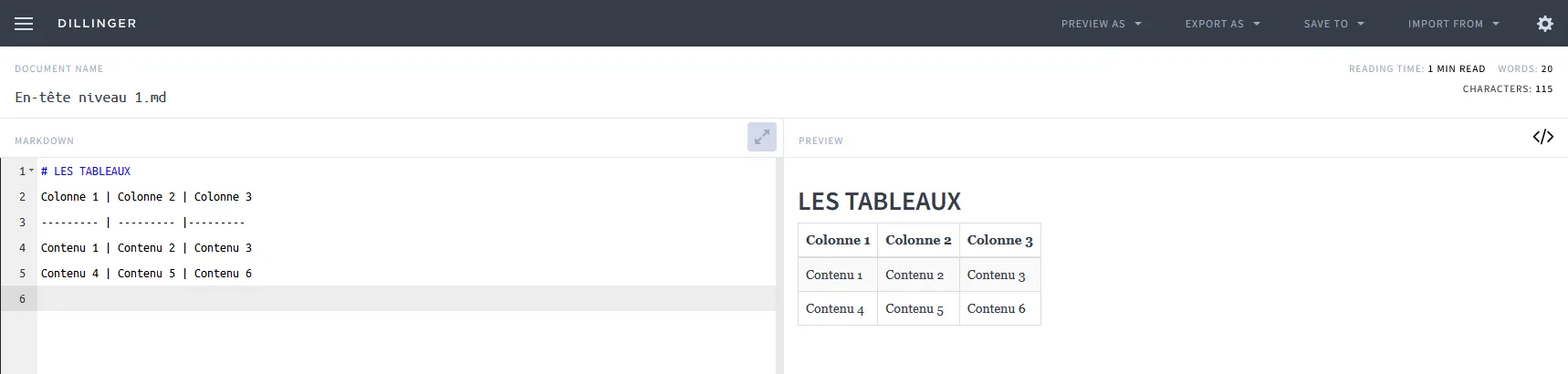
Task: Expand the Preview As dropdown
Action: [x=1101, y=24]
